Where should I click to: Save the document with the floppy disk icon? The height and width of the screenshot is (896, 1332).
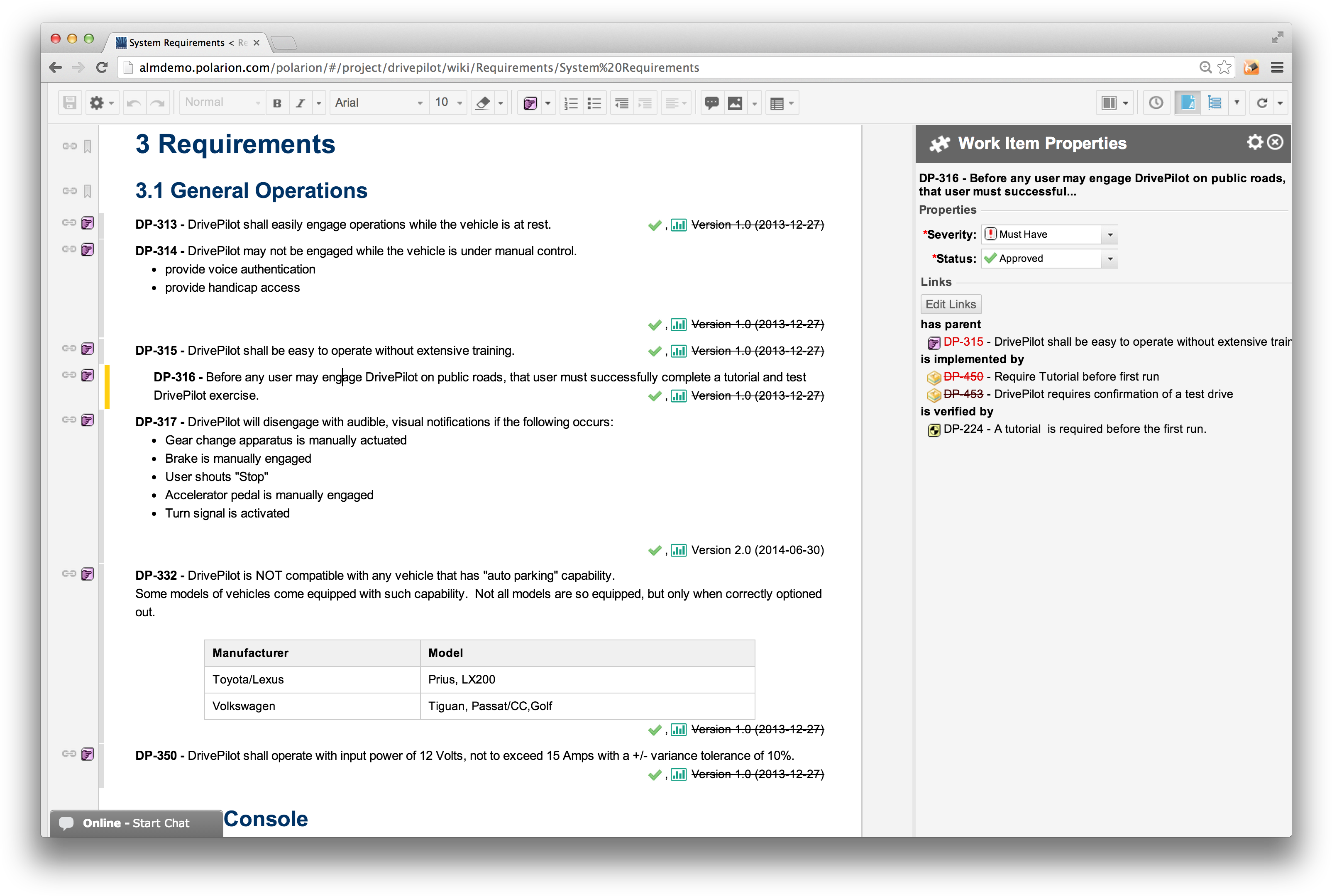pyautogui.click(x=70, y=103)
